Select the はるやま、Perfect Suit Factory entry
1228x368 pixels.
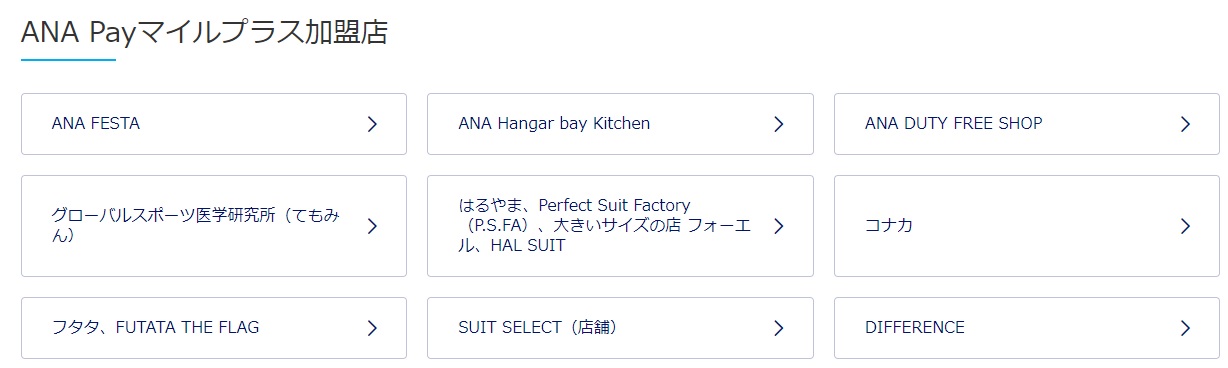click(620, 226)
